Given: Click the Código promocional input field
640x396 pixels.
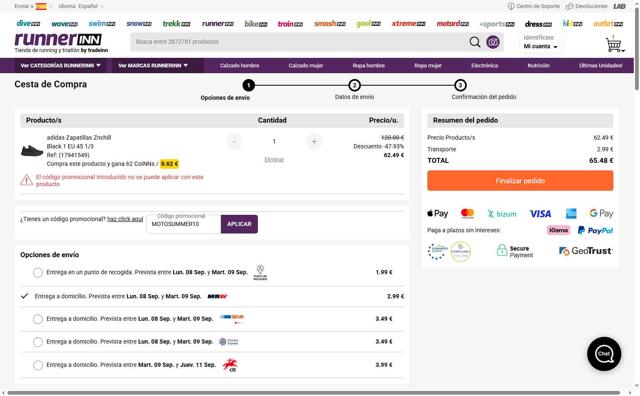Looking at the screenshot, I should pos(184,224).
